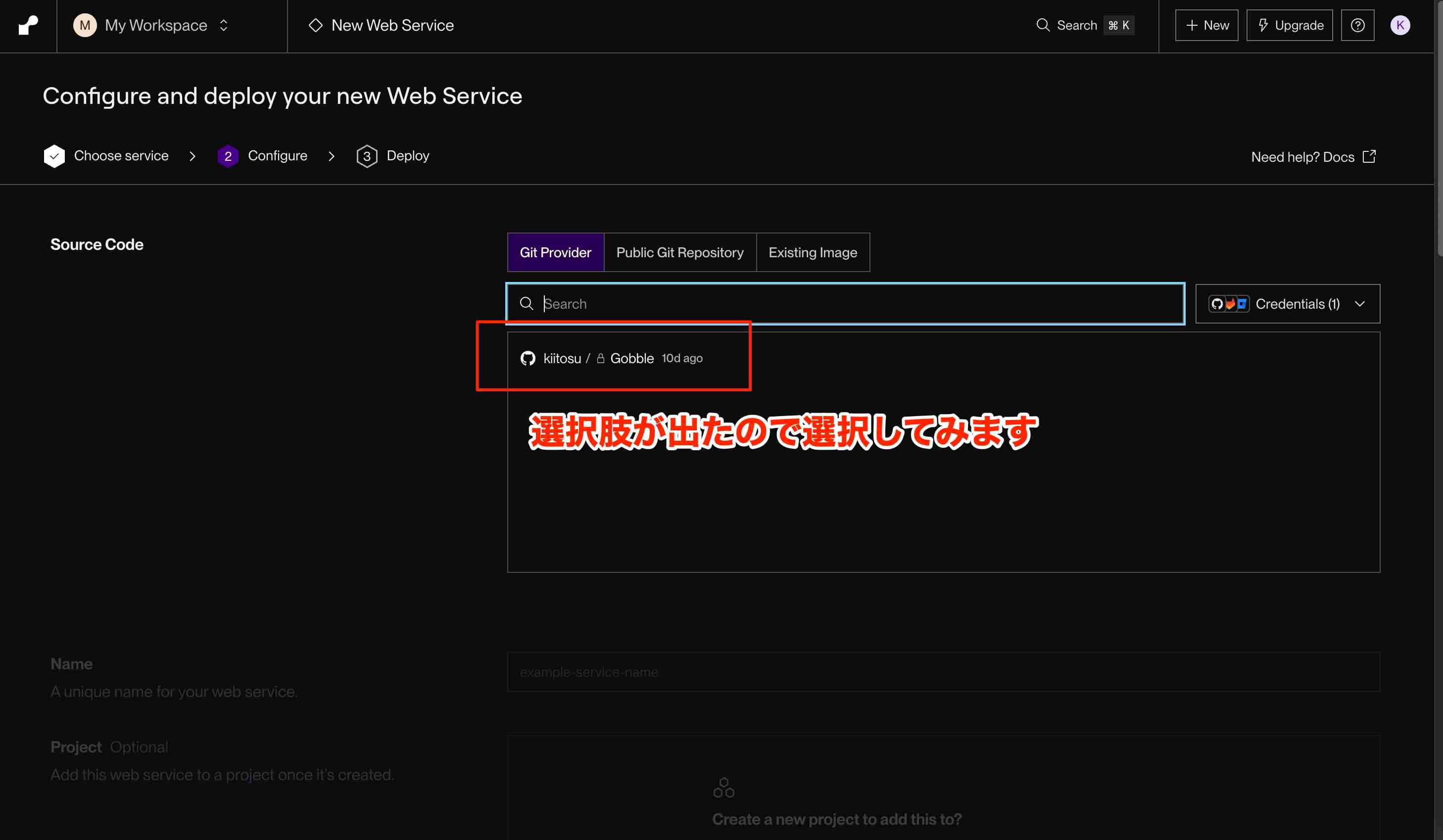Click the Choose service completed step checkmark

coord(54,156)
